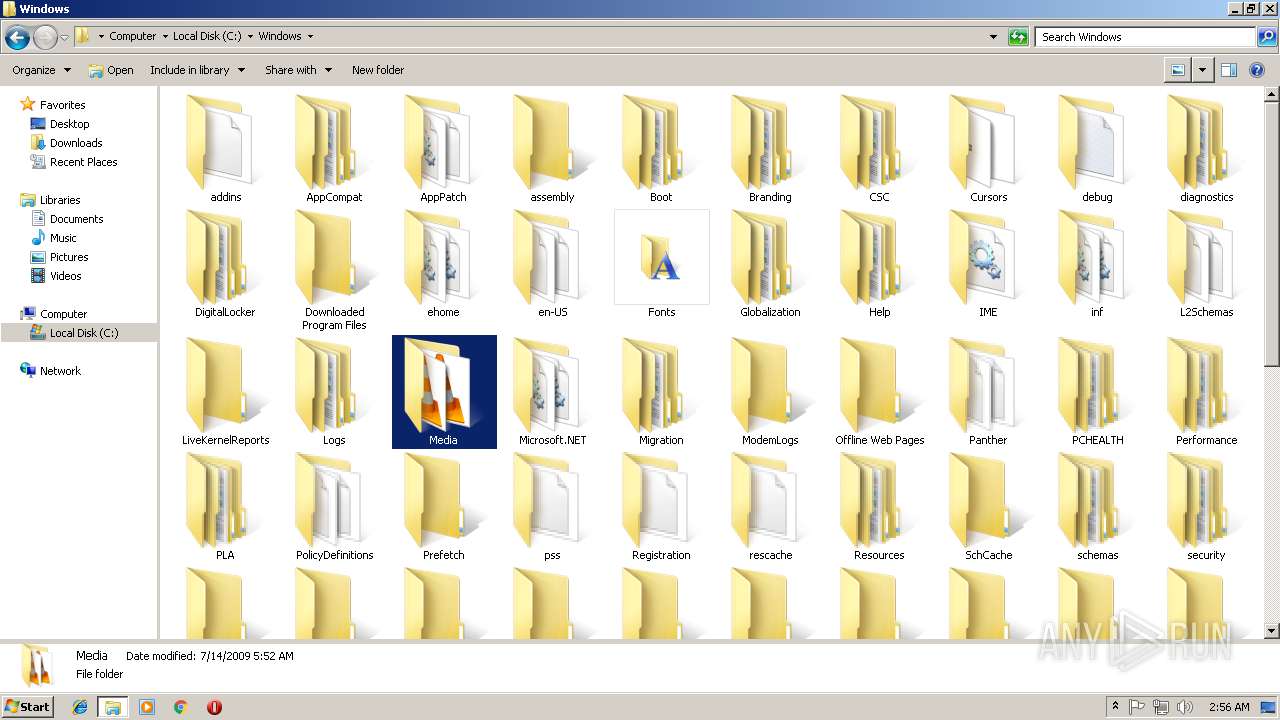
Task: Select the Branding folder
Action: [770, 150]
